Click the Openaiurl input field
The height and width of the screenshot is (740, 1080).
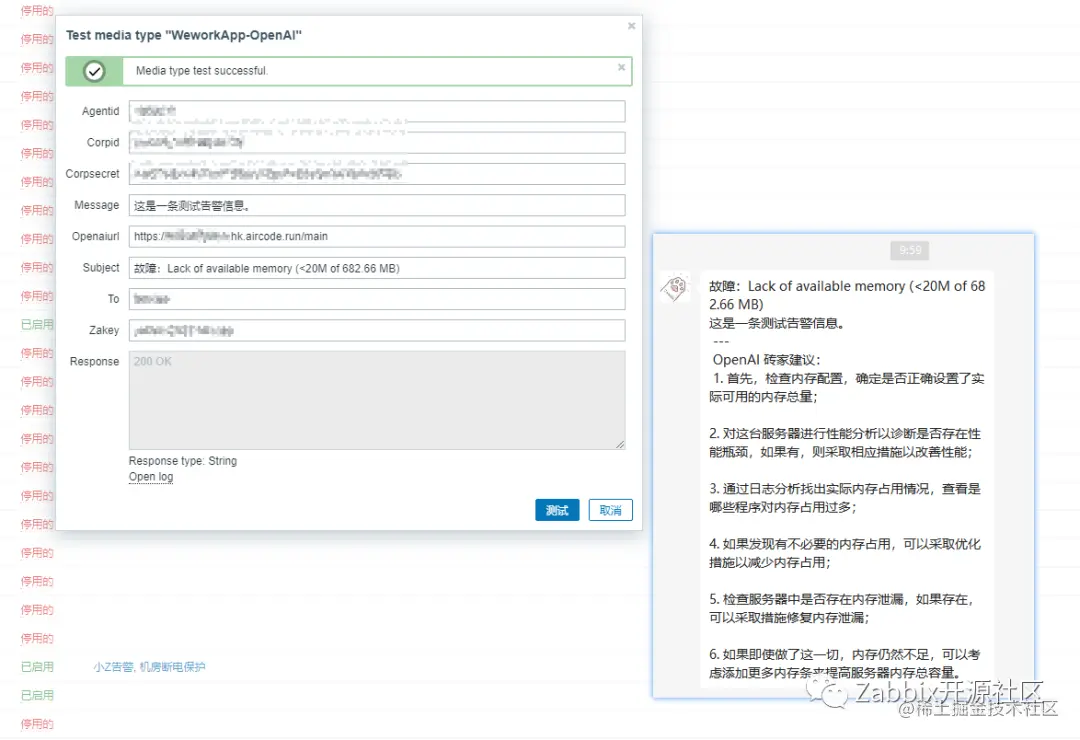[377, 236]
